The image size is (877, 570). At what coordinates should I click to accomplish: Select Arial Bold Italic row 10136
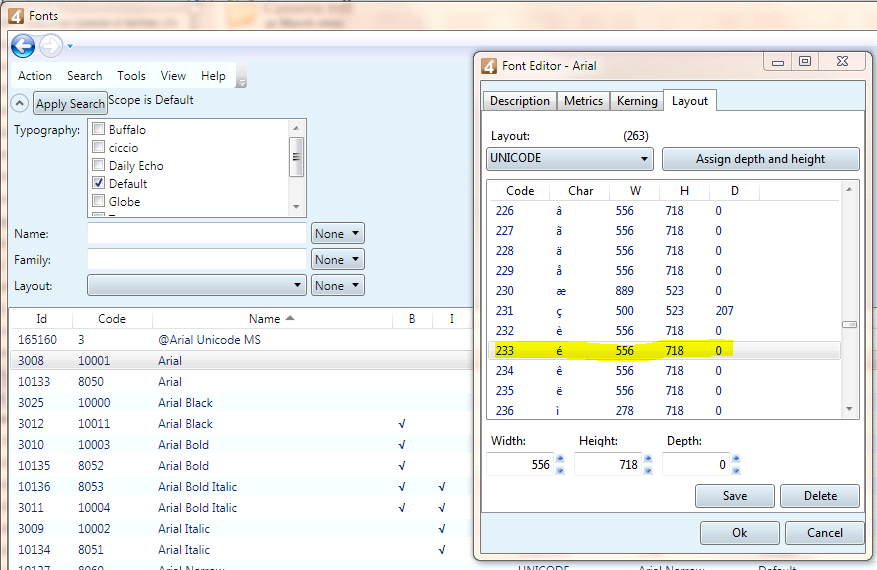pos(242,487)
